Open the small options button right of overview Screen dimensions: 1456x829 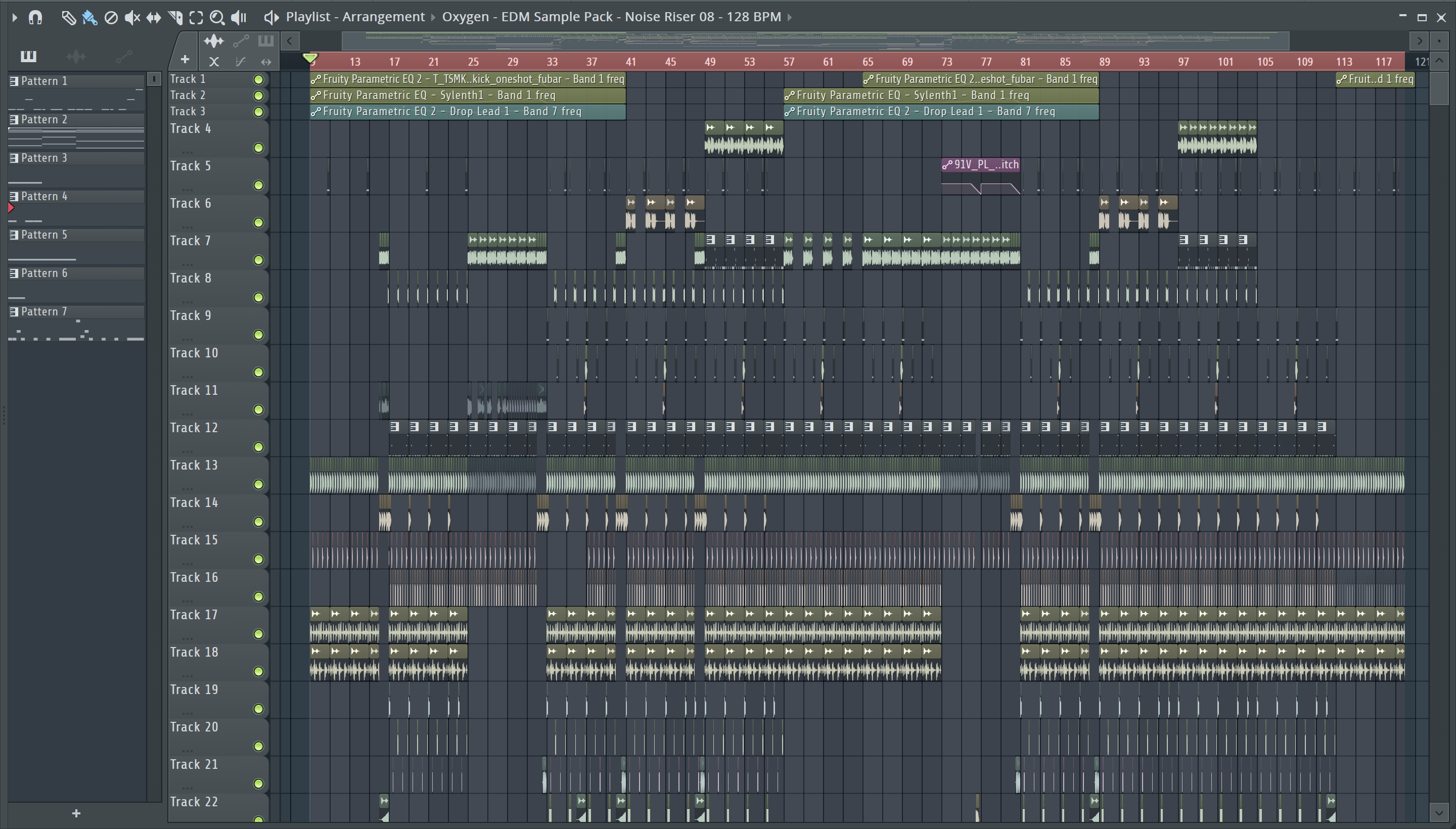click(x=1439, y=41)
